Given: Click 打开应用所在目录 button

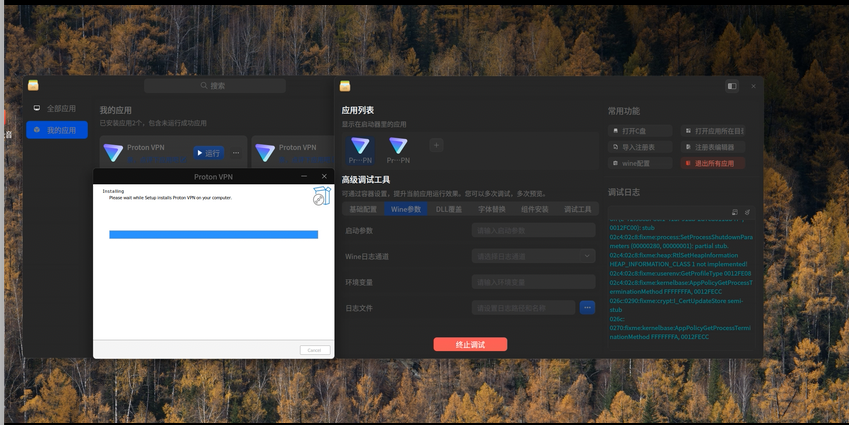Looking at the screenshot, I should coord(713,131).
